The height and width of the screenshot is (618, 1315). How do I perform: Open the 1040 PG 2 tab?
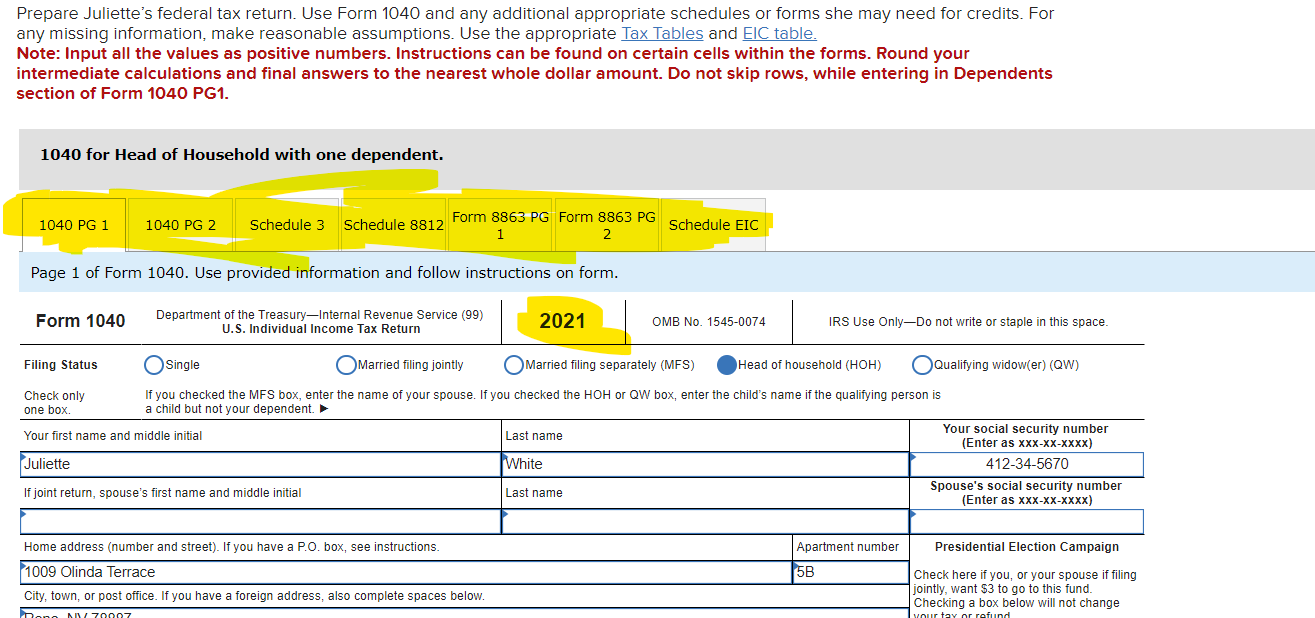click(x=180, y=224)
